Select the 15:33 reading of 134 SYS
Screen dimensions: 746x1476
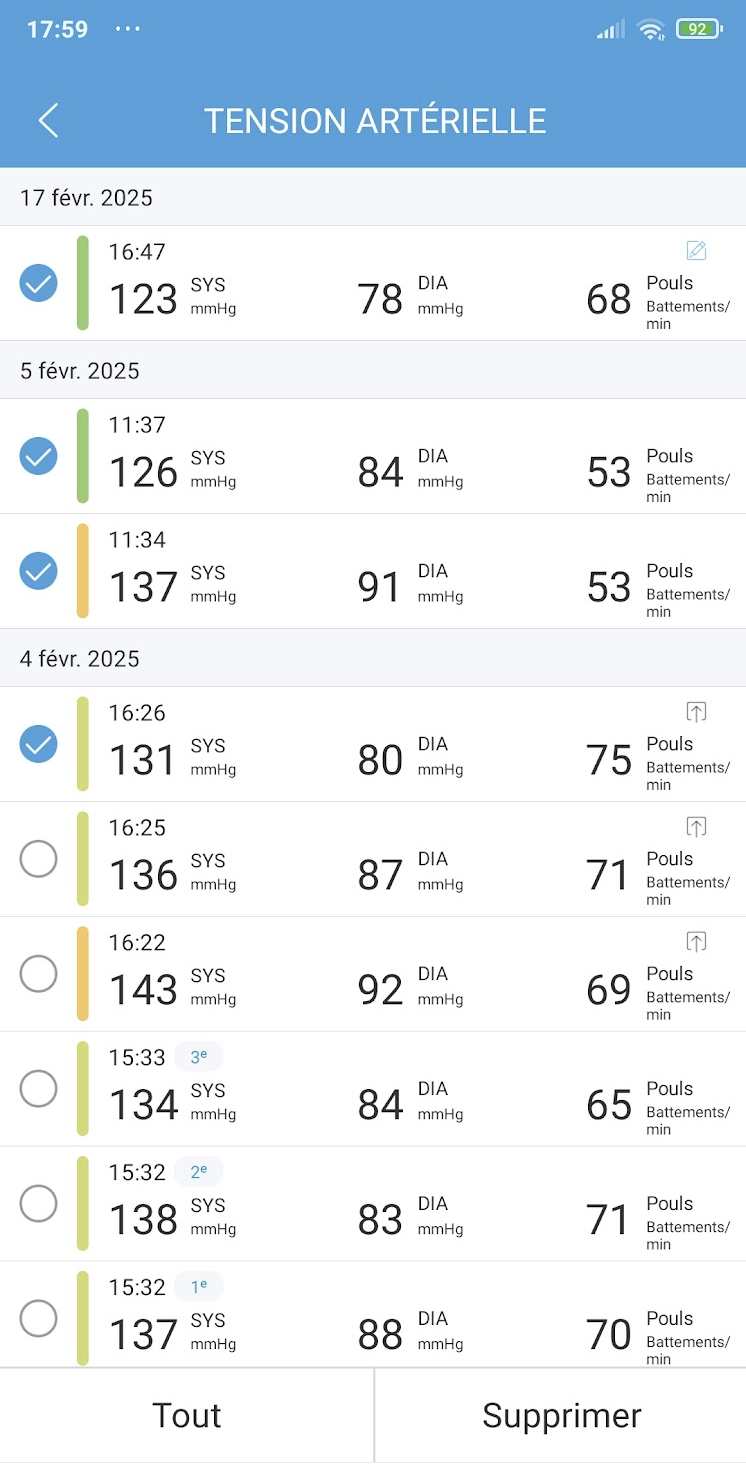click(x=39, y=1089)
